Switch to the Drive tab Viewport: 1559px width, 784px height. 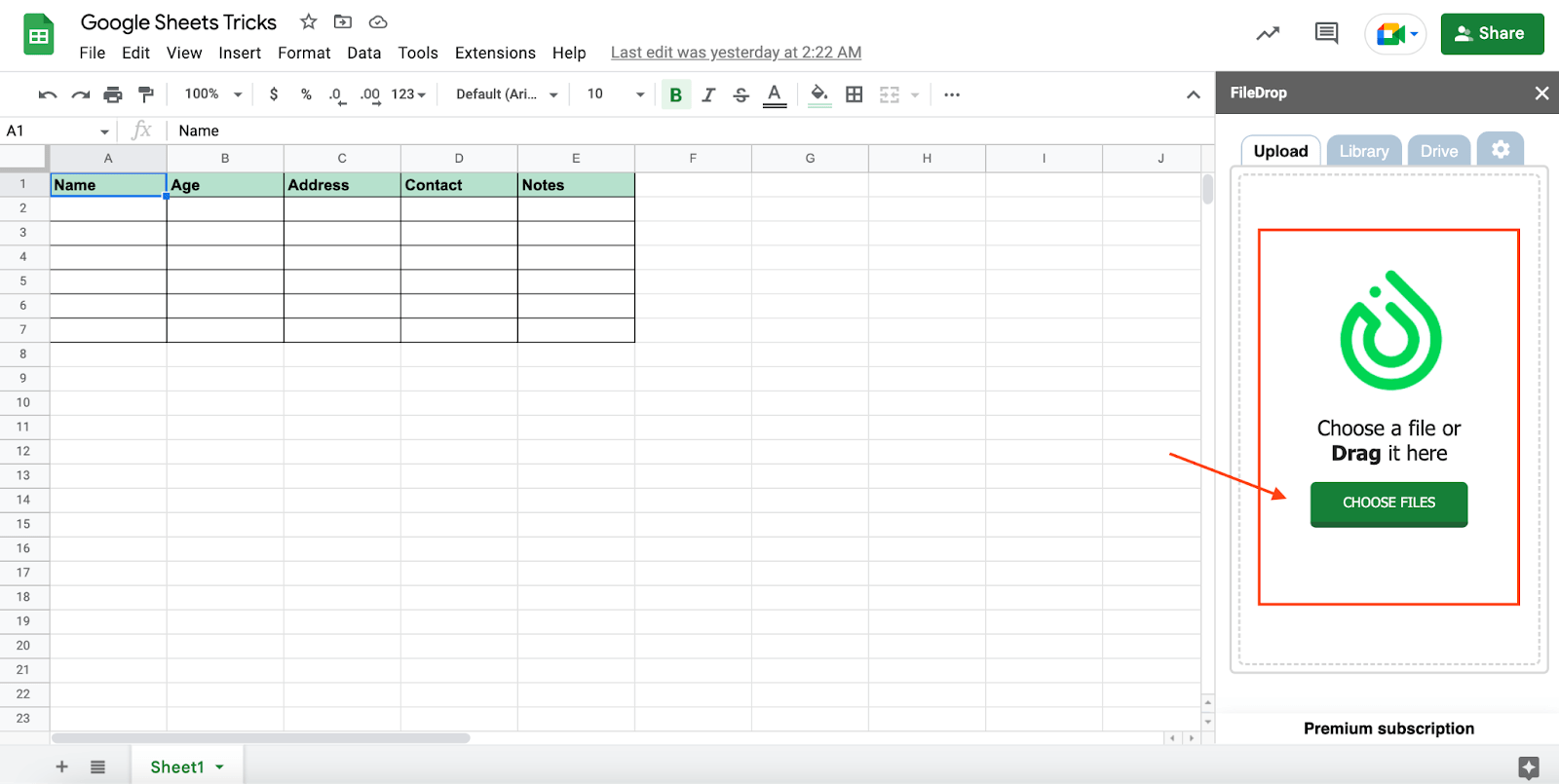pyautogui.click(x=1439, y=151)
